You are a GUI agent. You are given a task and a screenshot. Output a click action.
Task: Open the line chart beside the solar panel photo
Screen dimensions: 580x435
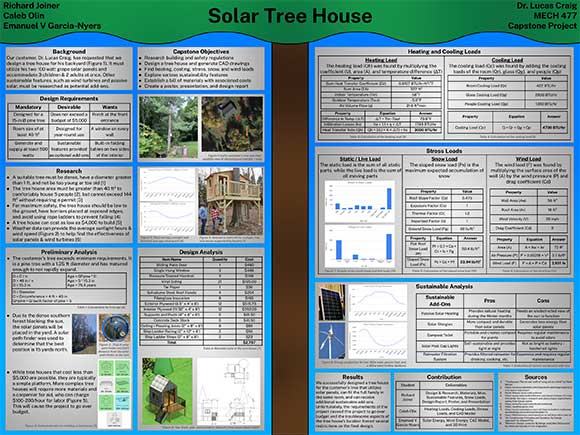[x=378, y=302]
